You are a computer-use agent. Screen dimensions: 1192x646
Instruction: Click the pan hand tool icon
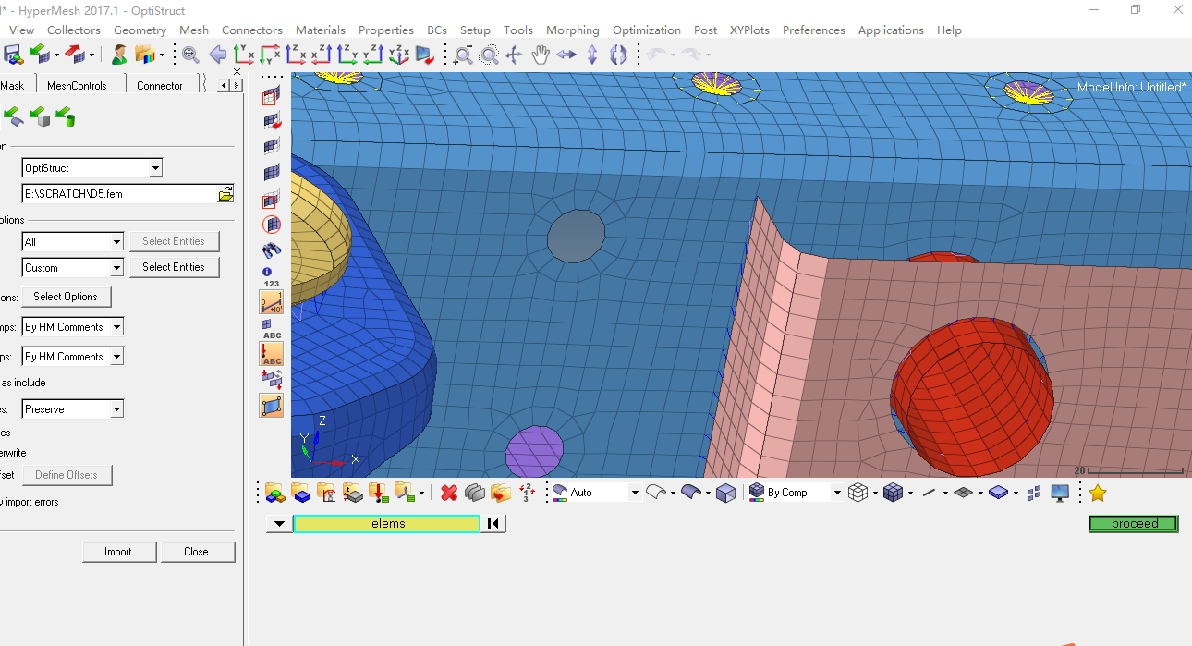click(541, 55)
